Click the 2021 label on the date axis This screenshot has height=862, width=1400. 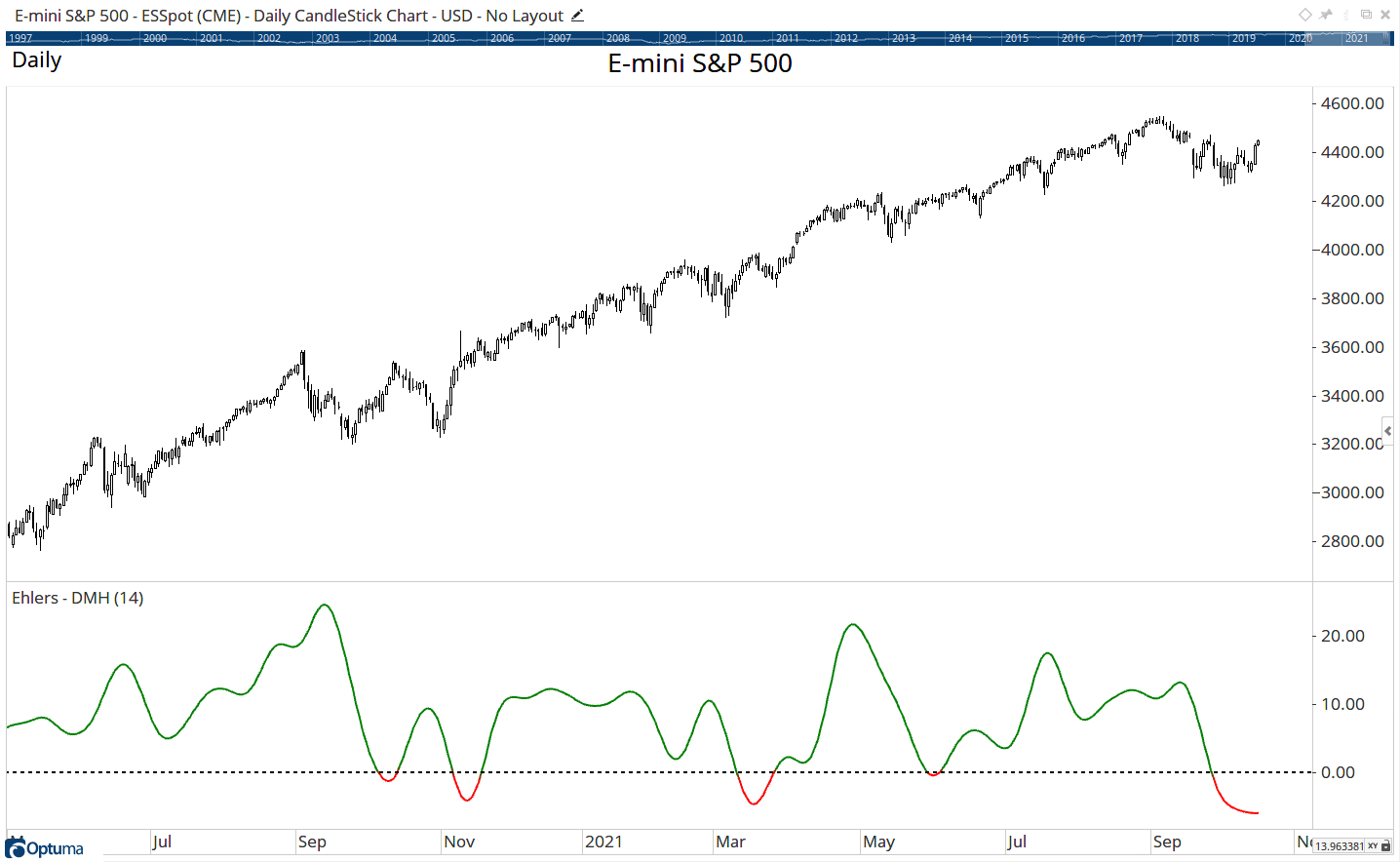pyautogui.click(x=603, y=842)
